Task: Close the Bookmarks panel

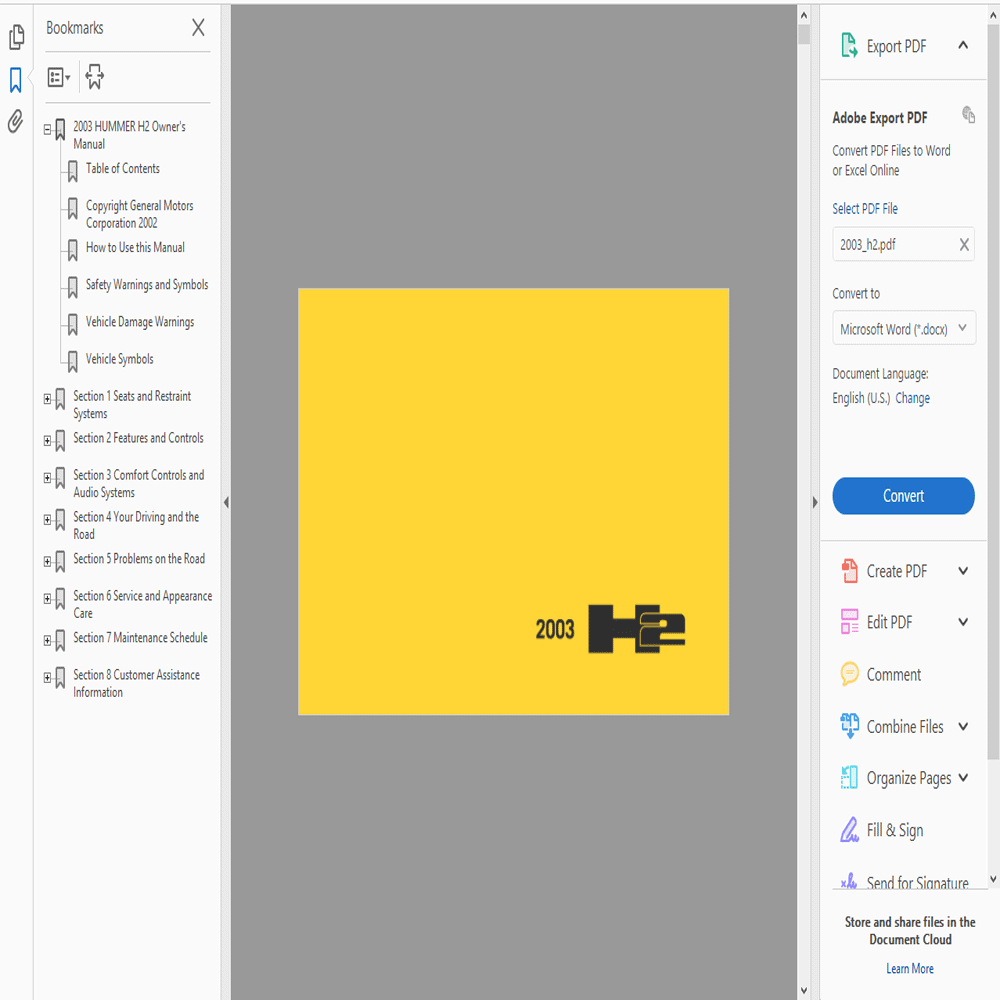Action: click(x=198, y=27)
